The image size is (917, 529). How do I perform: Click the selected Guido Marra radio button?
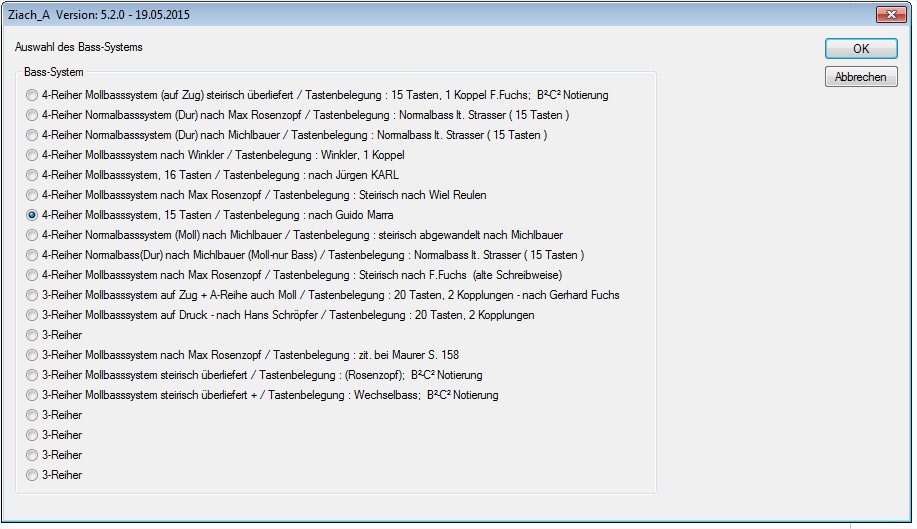point(33,215)
